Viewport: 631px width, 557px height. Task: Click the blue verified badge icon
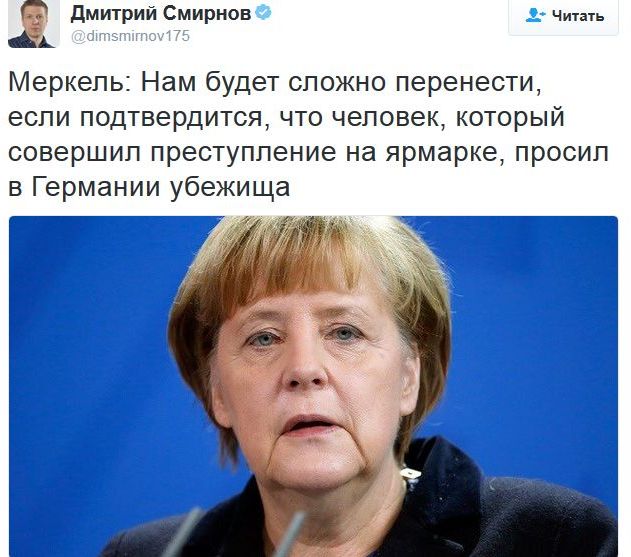click(x=264, y=13)
